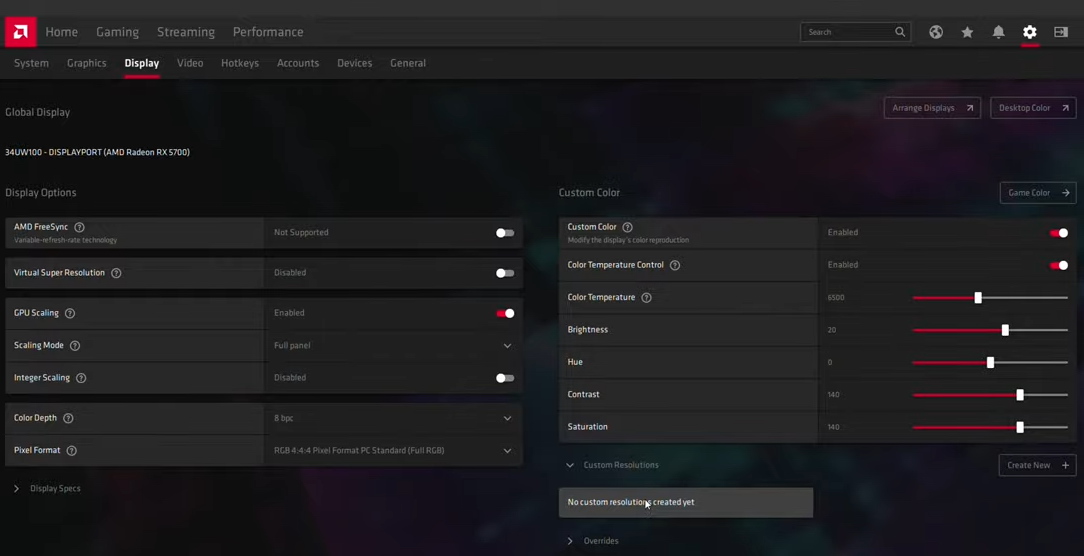The height and width of the screenshot is (556, 1084).
Task: Adjust Color Temperature slider handle
Action: [x=978, y=298]
